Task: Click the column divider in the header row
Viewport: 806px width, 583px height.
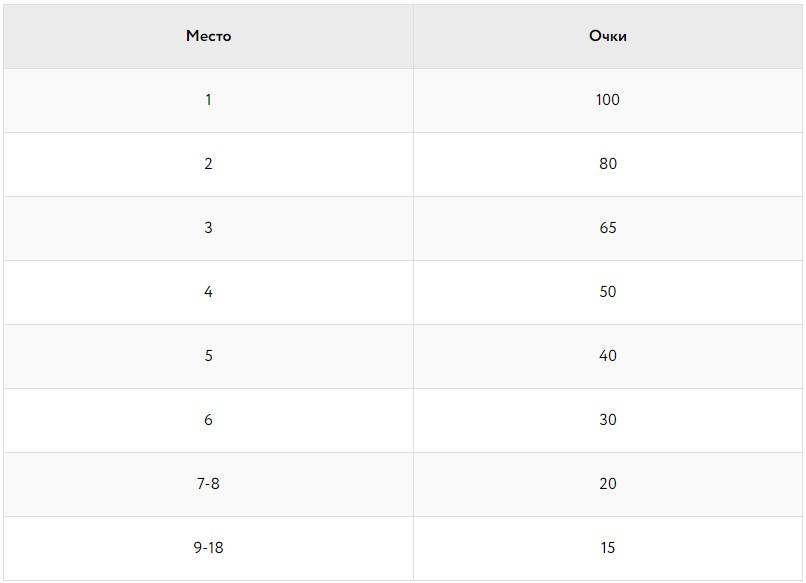Action: click(x=413, y=36)
